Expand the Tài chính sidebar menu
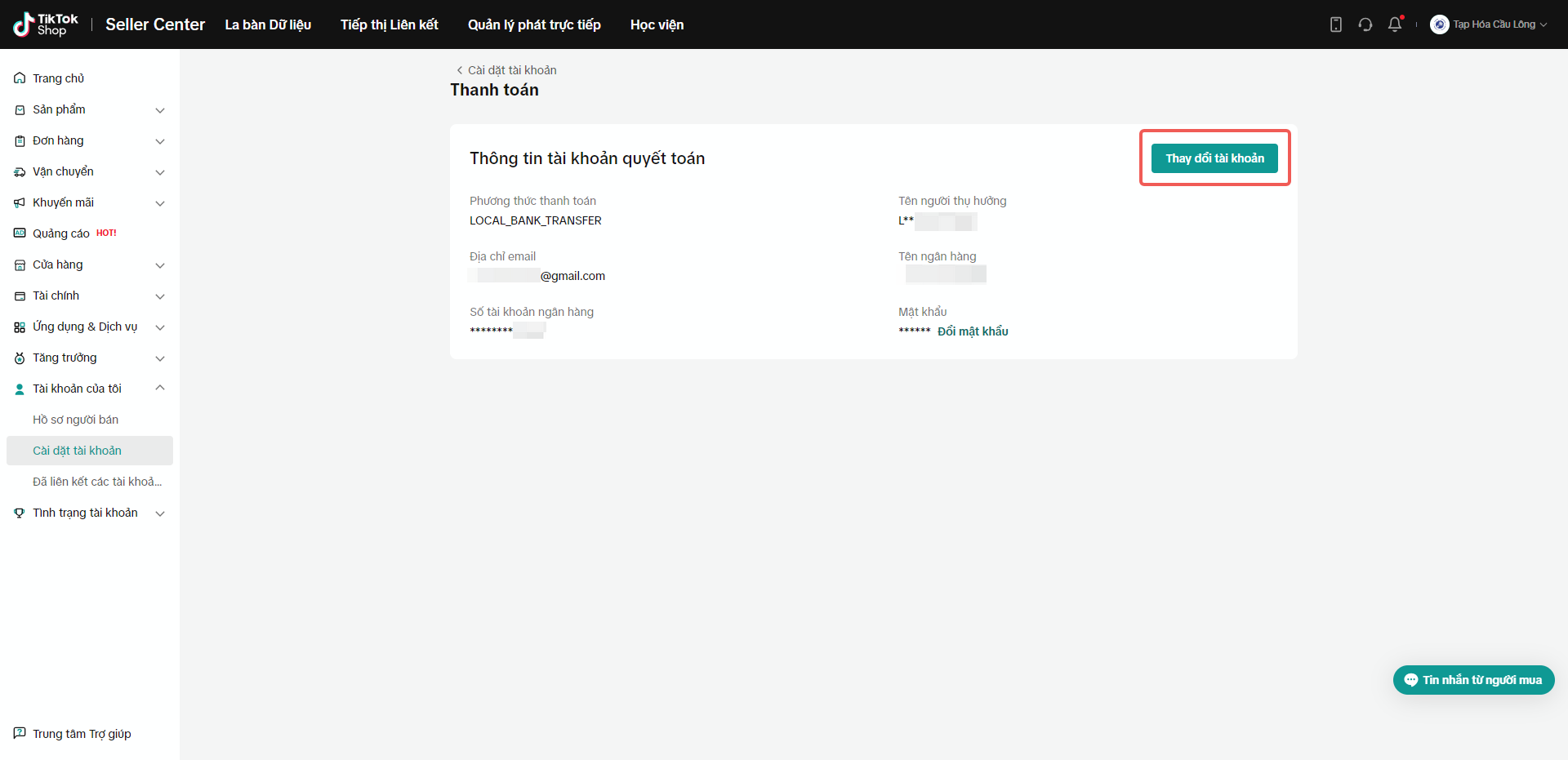The image size is (1568, 760). coord(90,296)
